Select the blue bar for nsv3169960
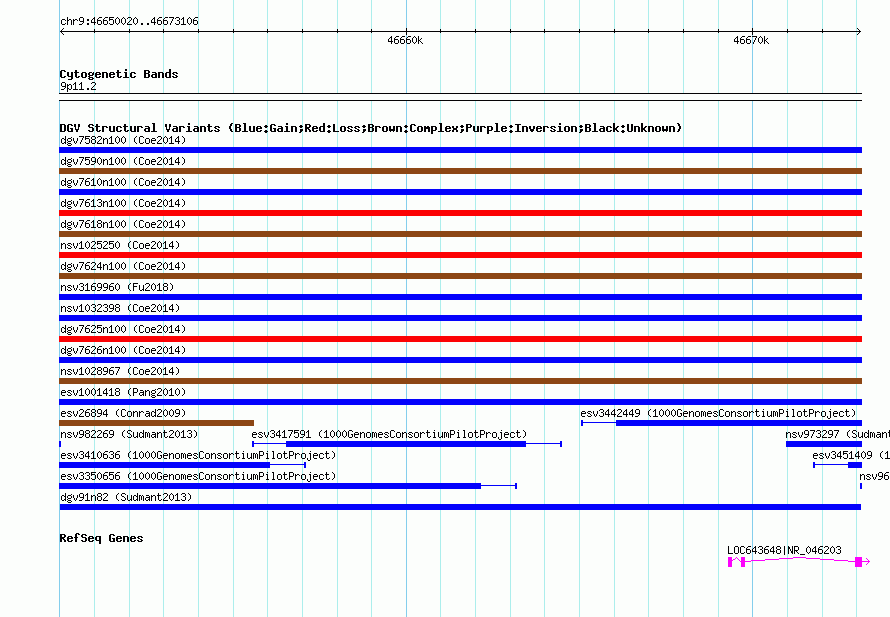 coord(460,297)
